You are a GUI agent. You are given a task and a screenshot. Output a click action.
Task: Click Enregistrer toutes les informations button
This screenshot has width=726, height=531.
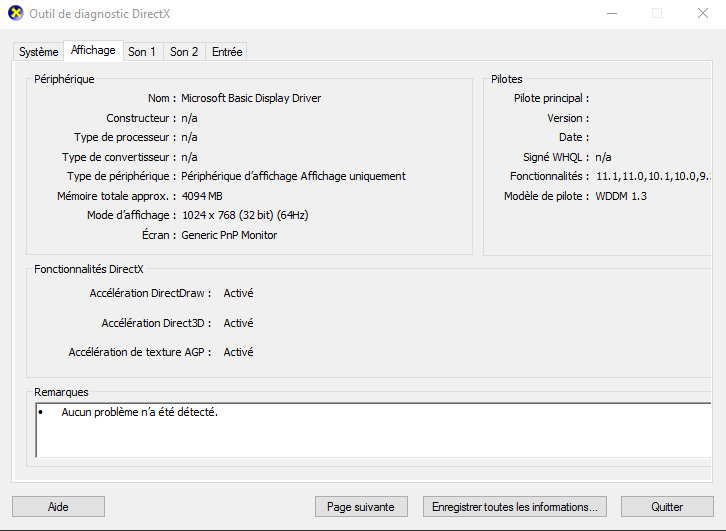(515, 506)
